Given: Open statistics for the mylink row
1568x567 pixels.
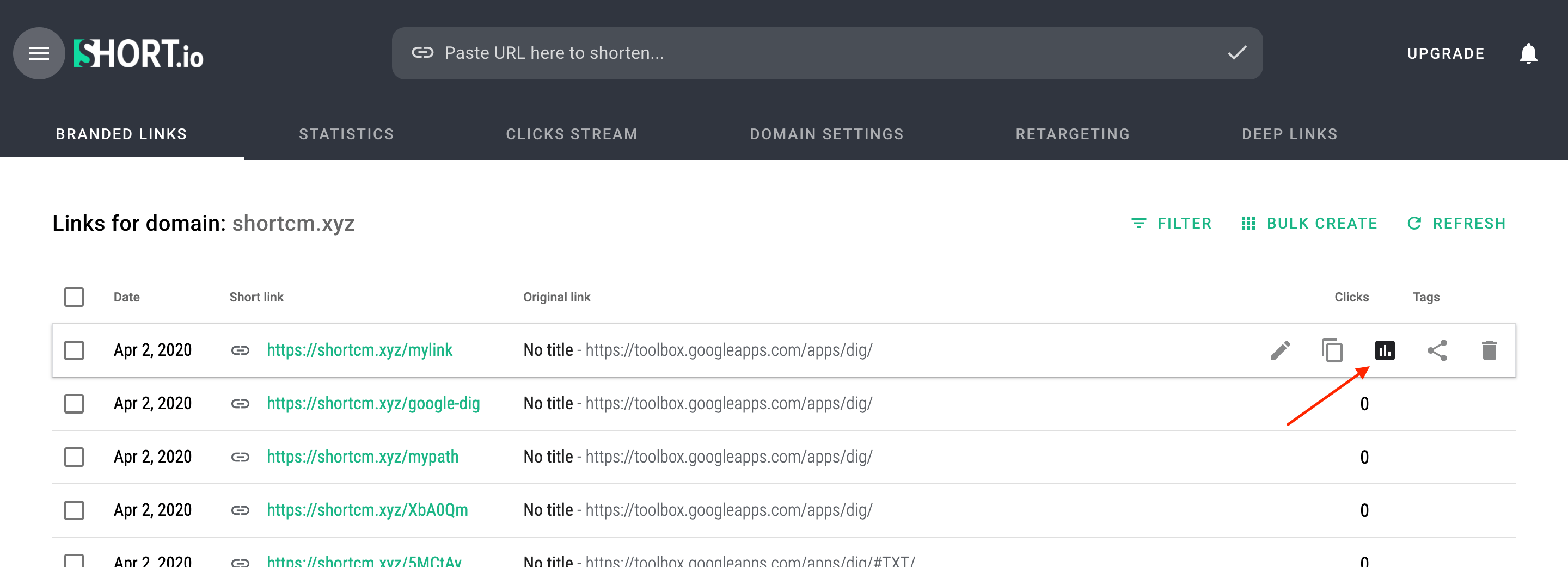Looking at the screenshot, I should 1386,350.
